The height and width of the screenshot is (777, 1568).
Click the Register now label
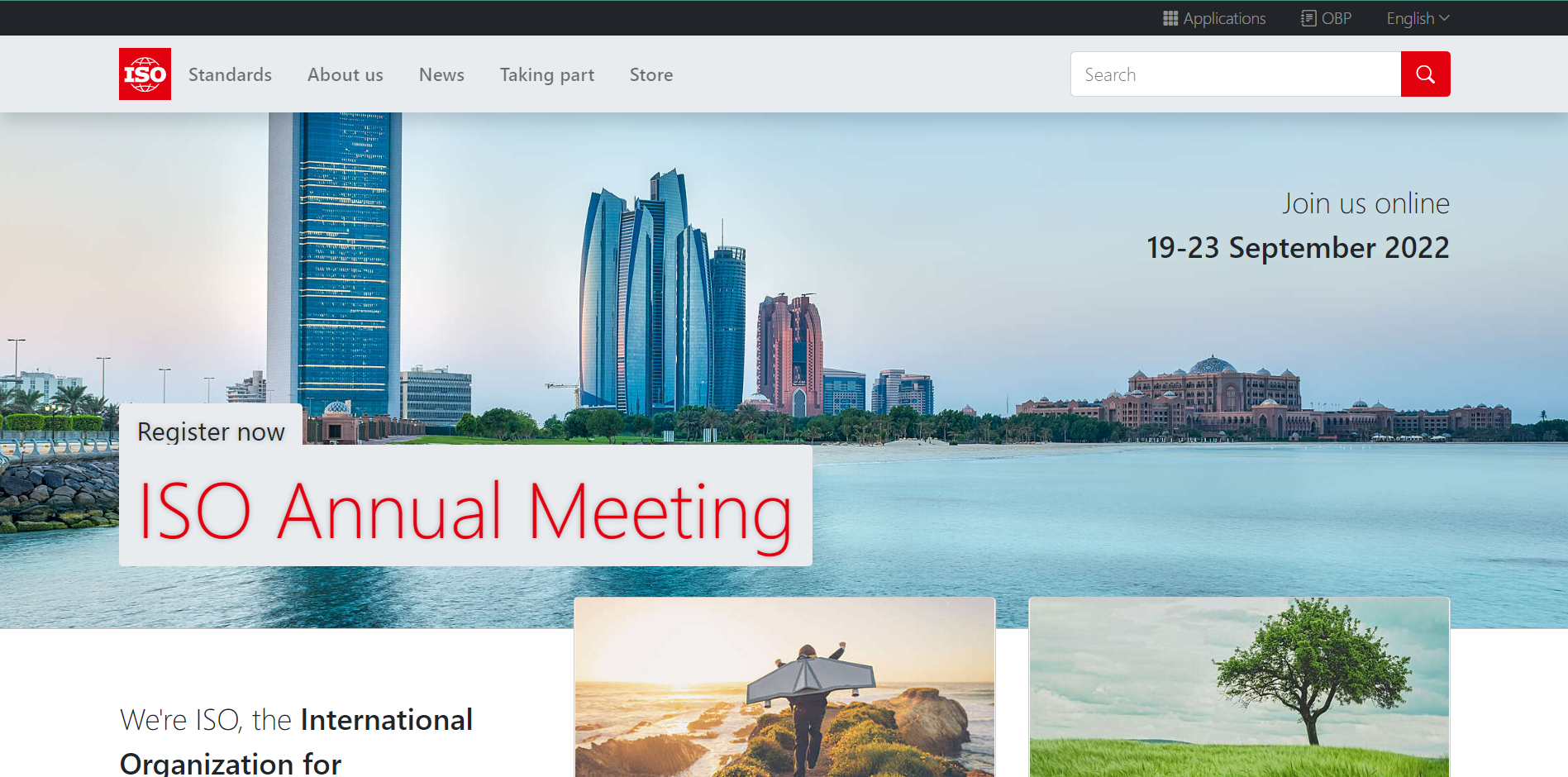point(211,431)
